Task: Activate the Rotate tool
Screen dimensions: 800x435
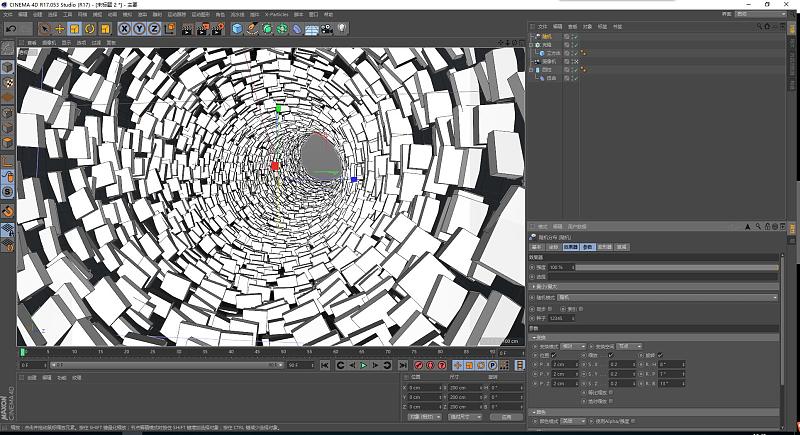Action: [90, 29]
